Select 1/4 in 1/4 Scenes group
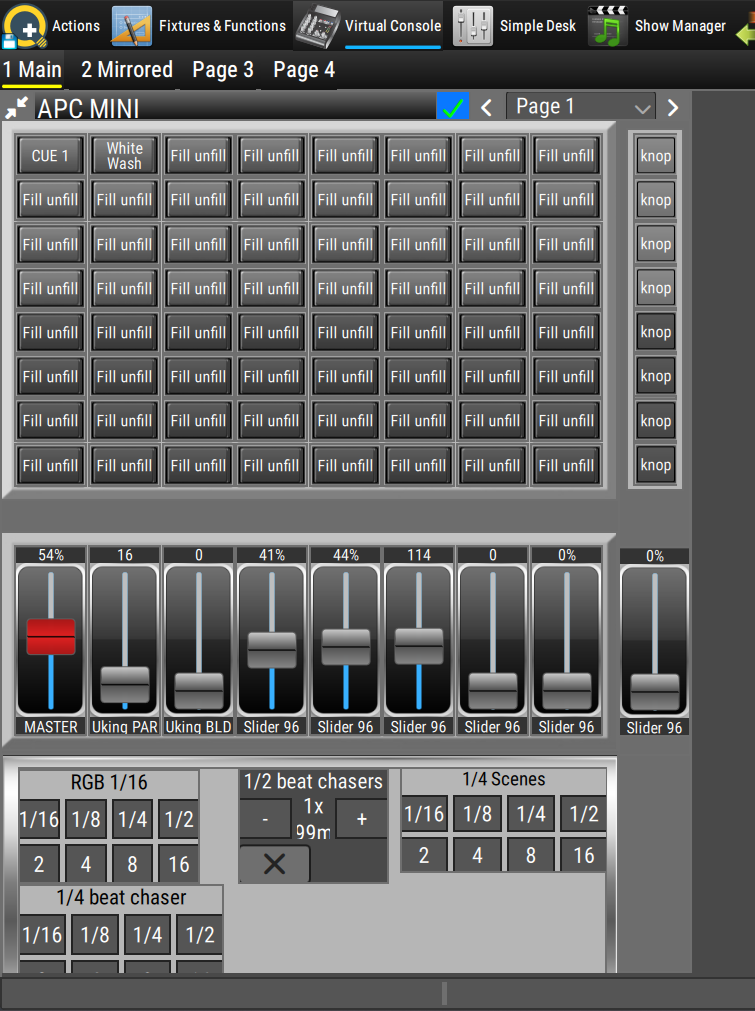The width and height of the screenshot is (755, 1011). click(531, 814)
